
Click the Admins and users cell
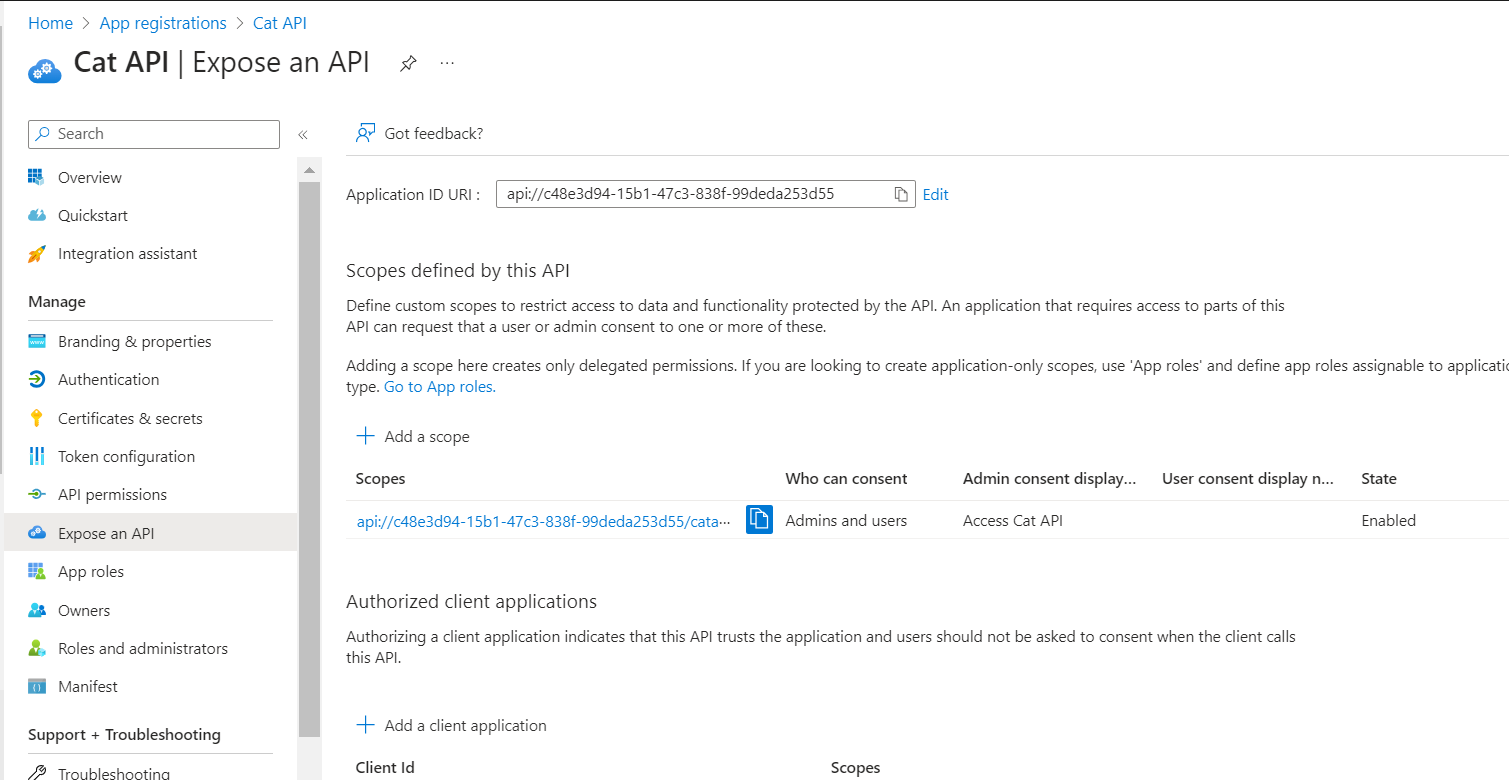pyautogui.click(x=847, y=520)
